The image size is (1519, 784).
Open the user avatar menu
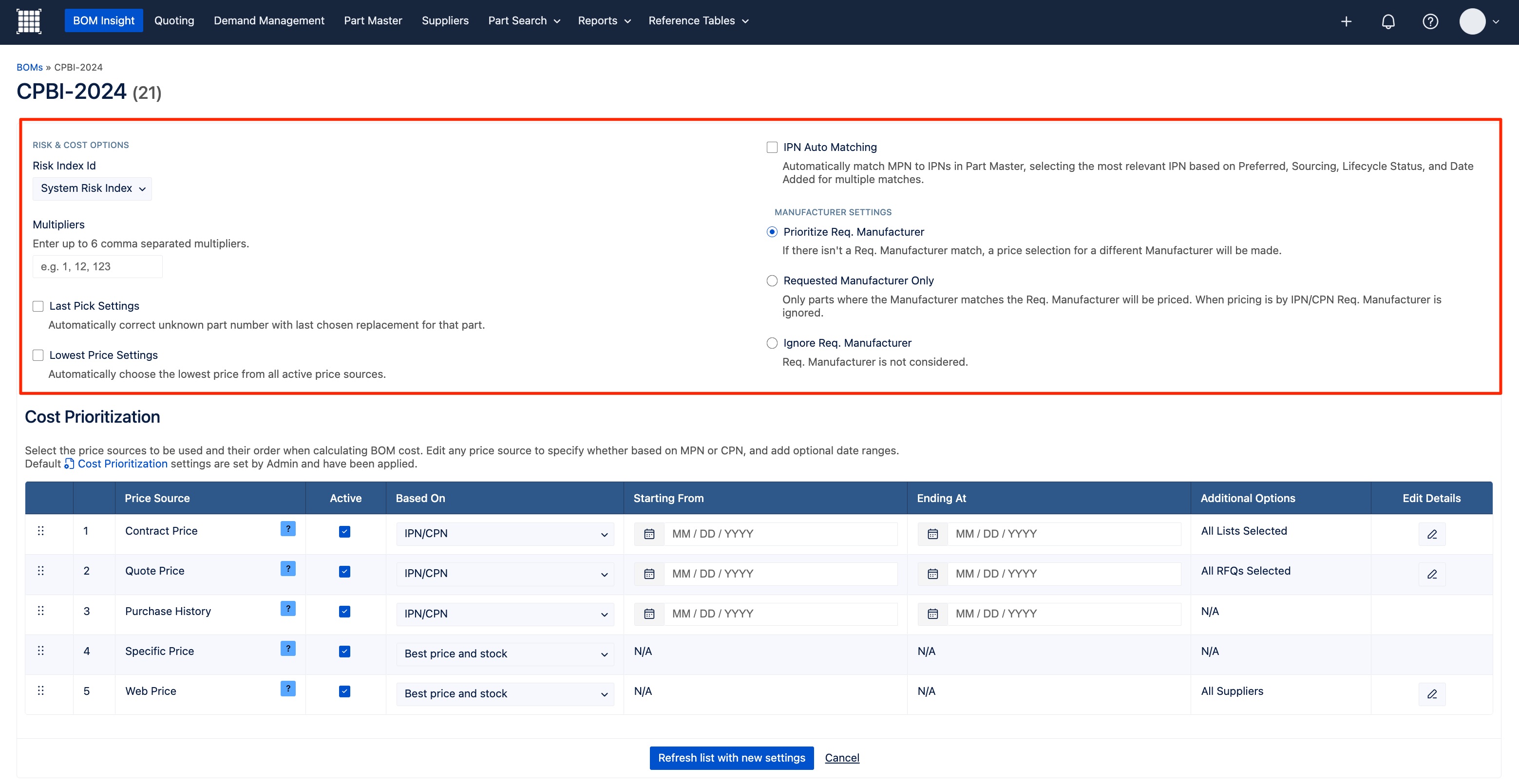coord(1479,21)
